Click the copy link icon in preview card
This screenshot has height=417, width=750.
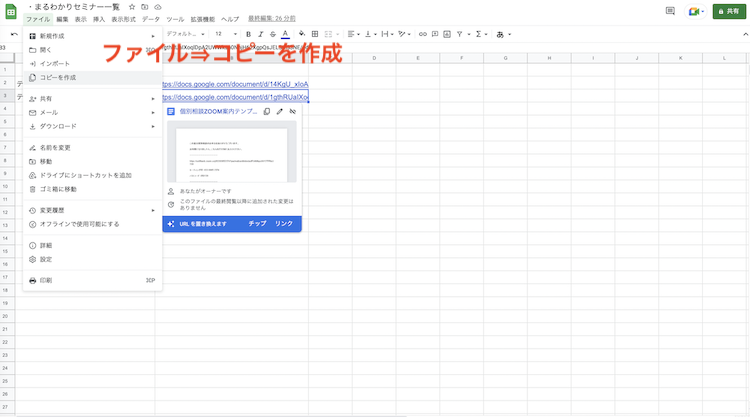[266, 112]
